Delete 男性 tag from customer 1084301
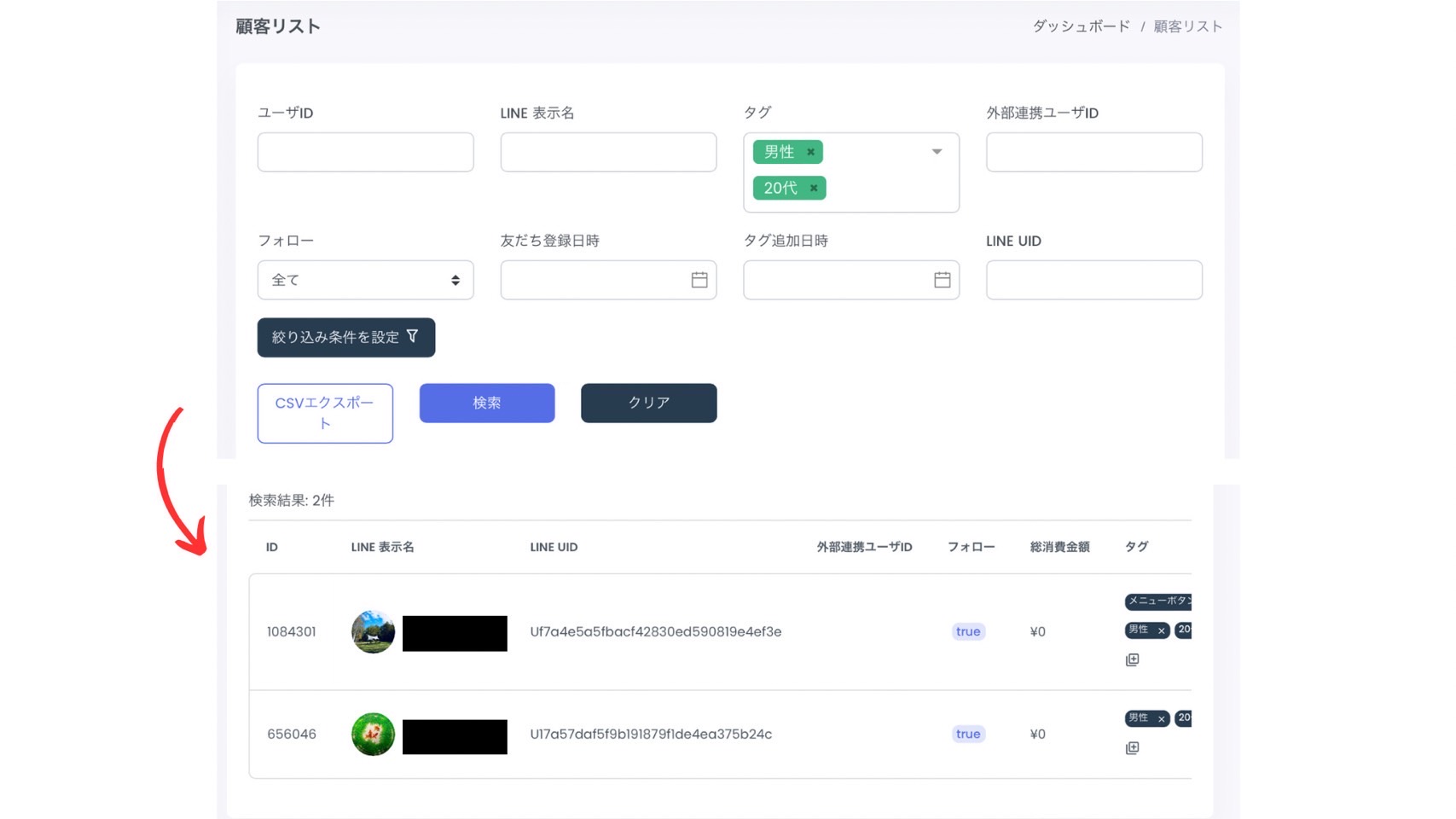This screenshot has width=1456, height=819. click(x=1161, y=630)
